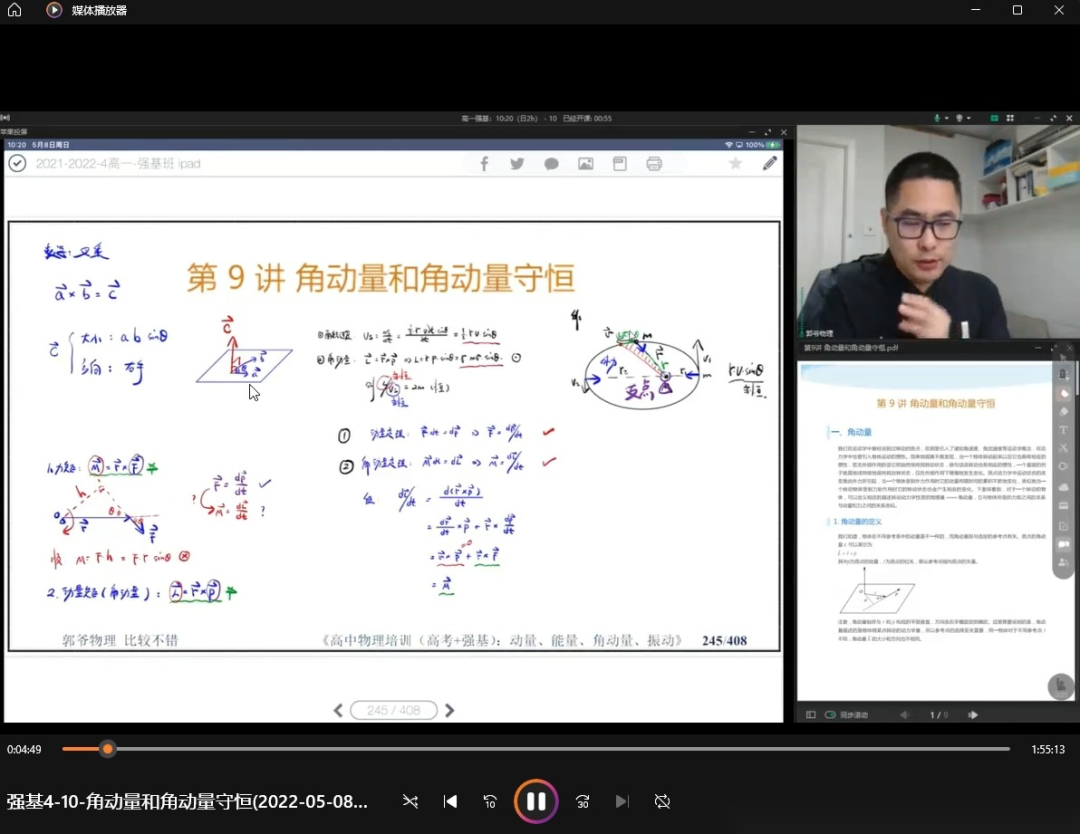Click the Facebook share icon
The image size is (1080, 834).
coord(484,164)
